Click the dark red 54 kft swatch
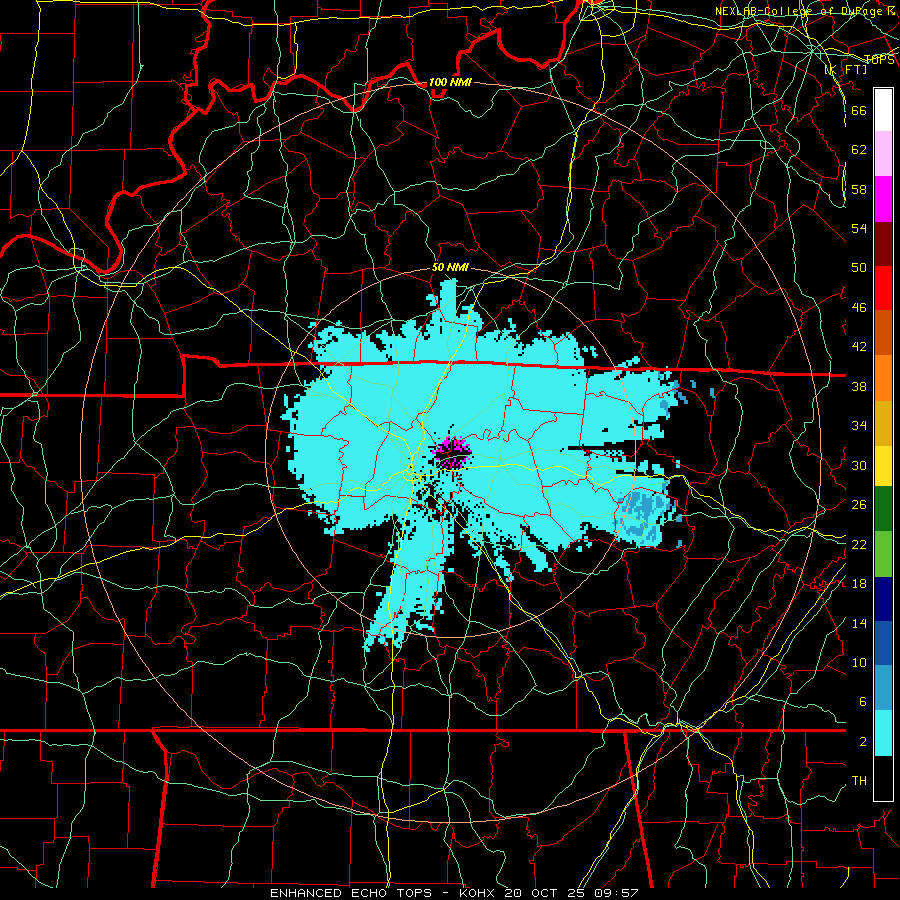This screenshot has height=900, width=900. (883, 243)
